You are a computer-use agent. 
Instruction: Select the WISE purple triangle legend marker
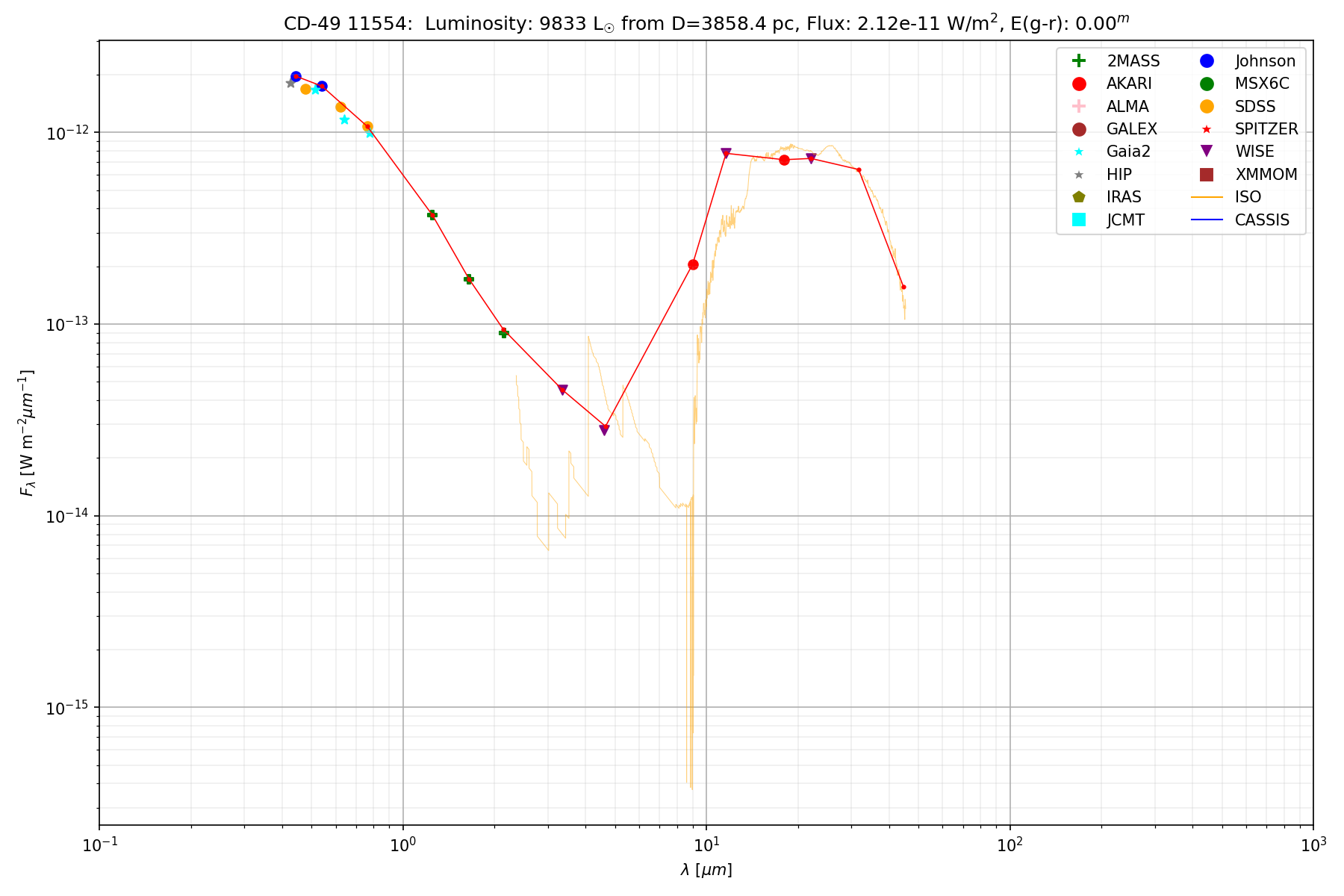pos(1207,152)
